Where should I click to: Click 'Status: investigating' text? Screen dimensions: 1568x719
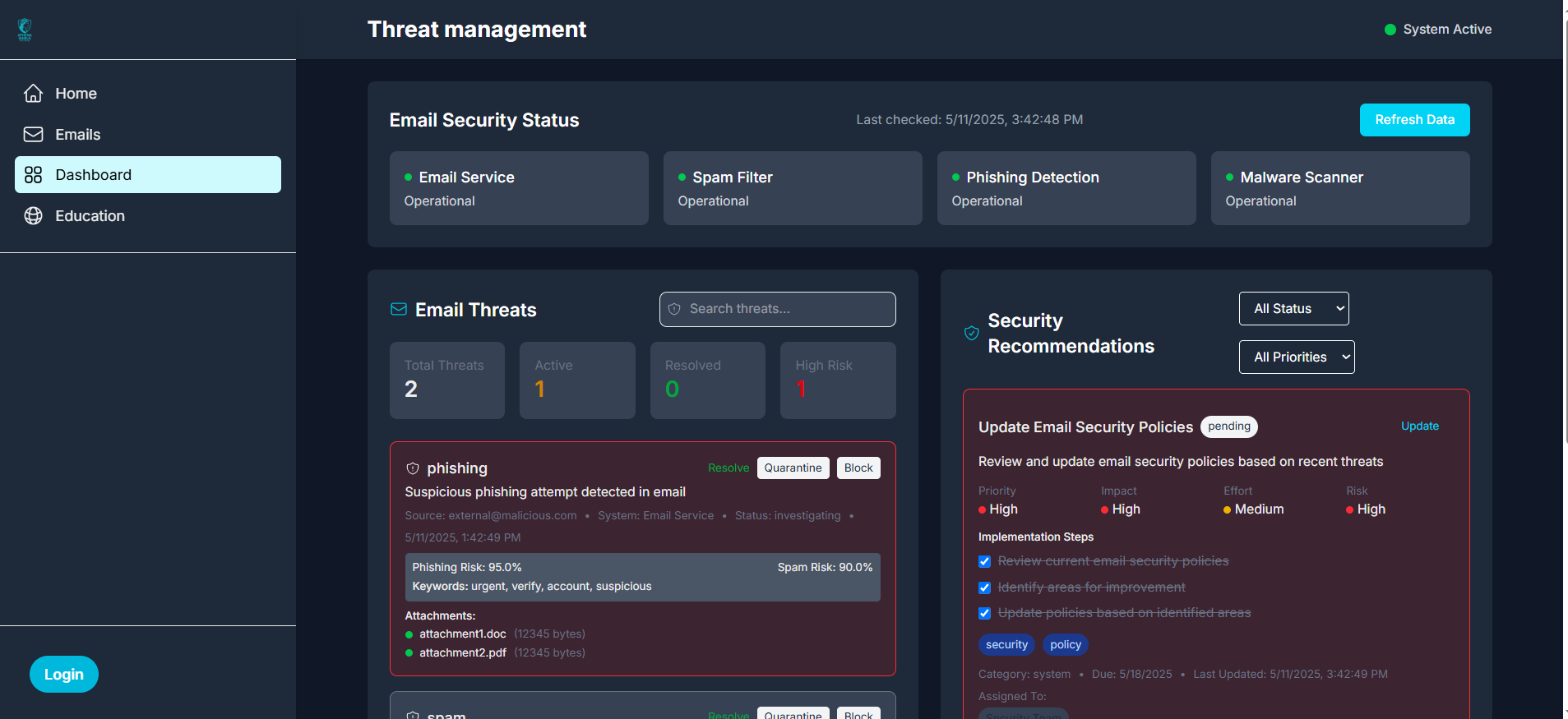[x=788, y=515]
